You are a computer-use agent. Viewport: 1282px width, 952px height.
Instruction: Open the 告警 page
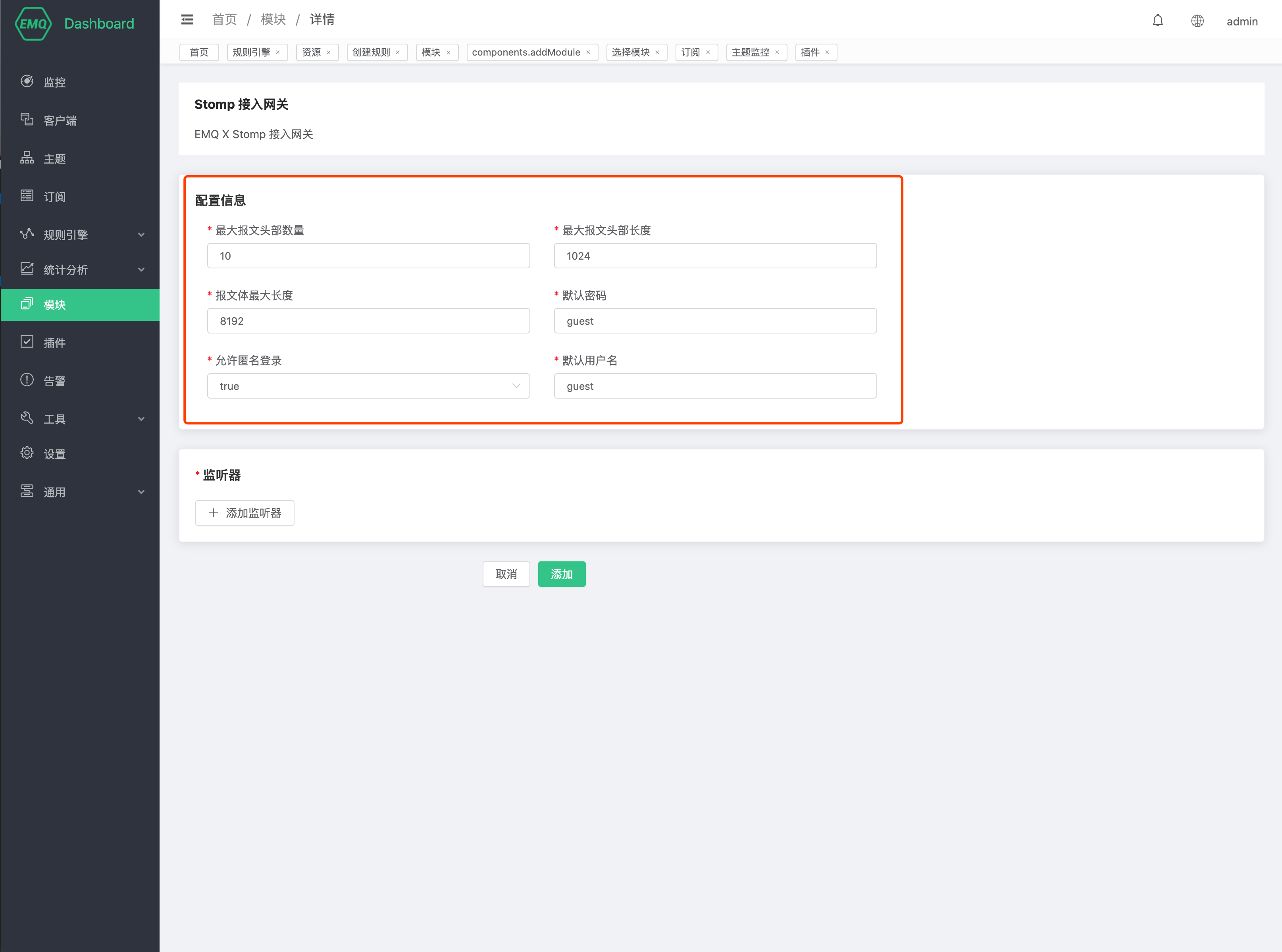(x=55, y=381)
